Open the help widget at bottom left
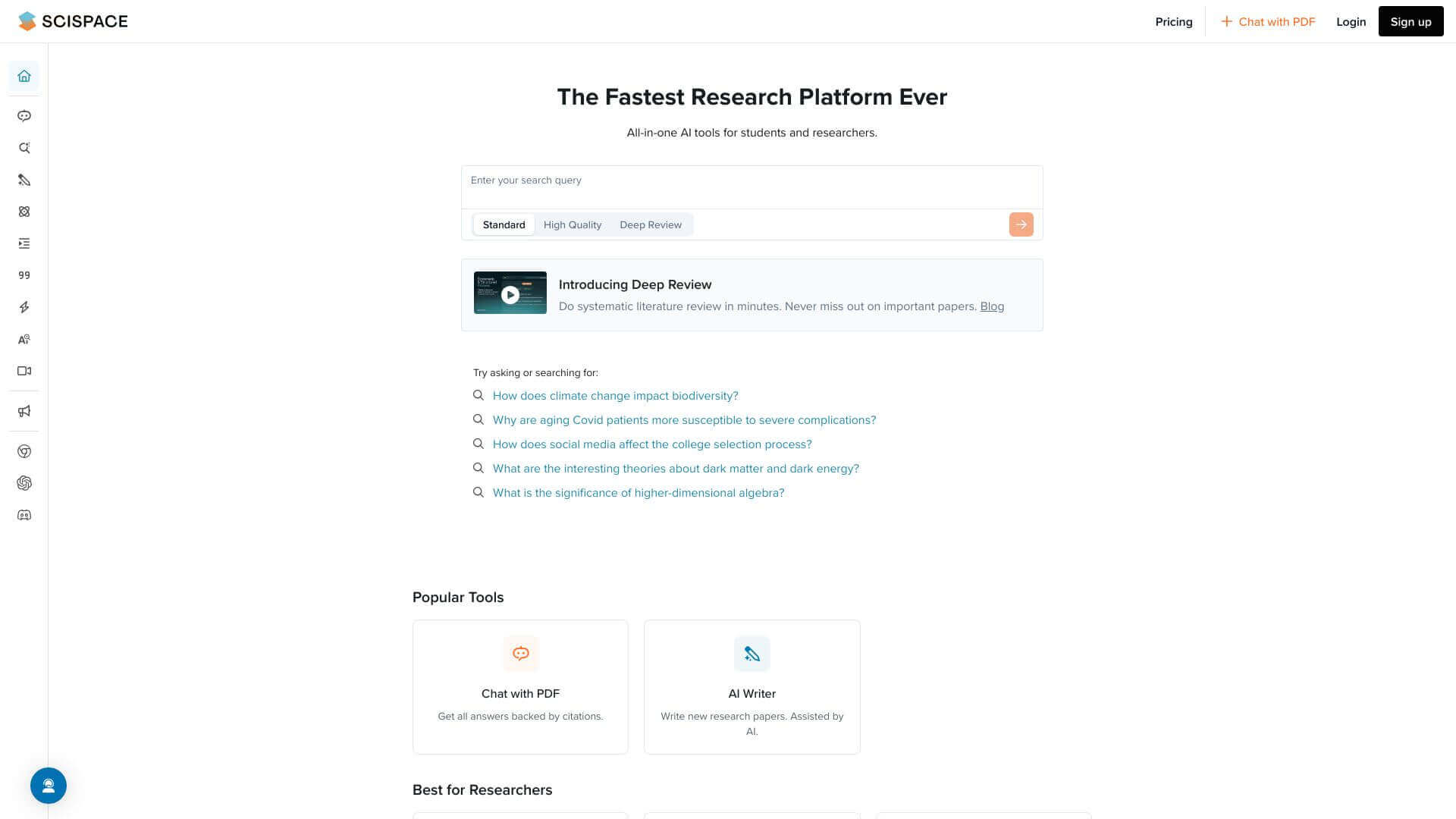The image size is (1456, 819). click(x=49, y=786)
